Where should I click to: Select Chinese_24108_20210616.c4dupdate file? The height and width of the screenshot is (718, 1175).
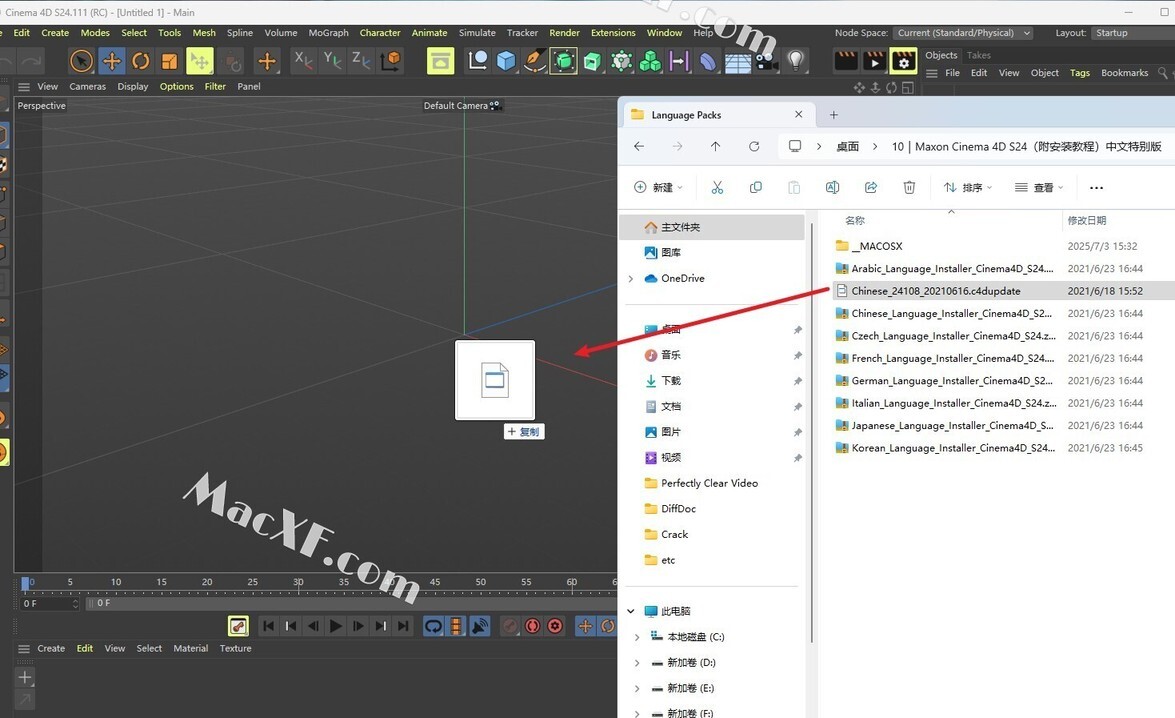(x=1003, y=291)
